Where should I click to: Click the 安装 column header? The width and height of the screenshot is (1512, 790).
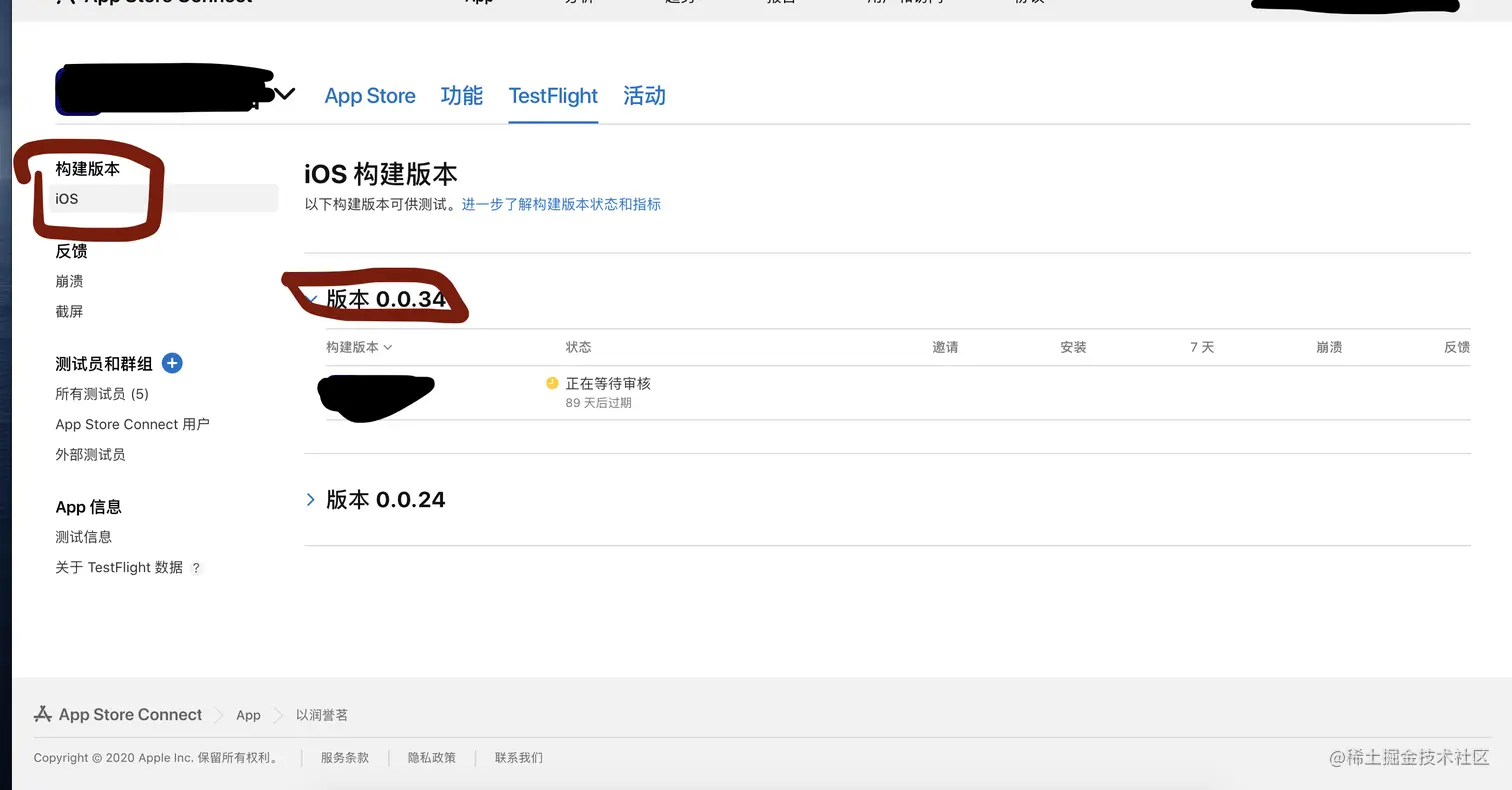pyautogui.click(x=1073, y=347)
